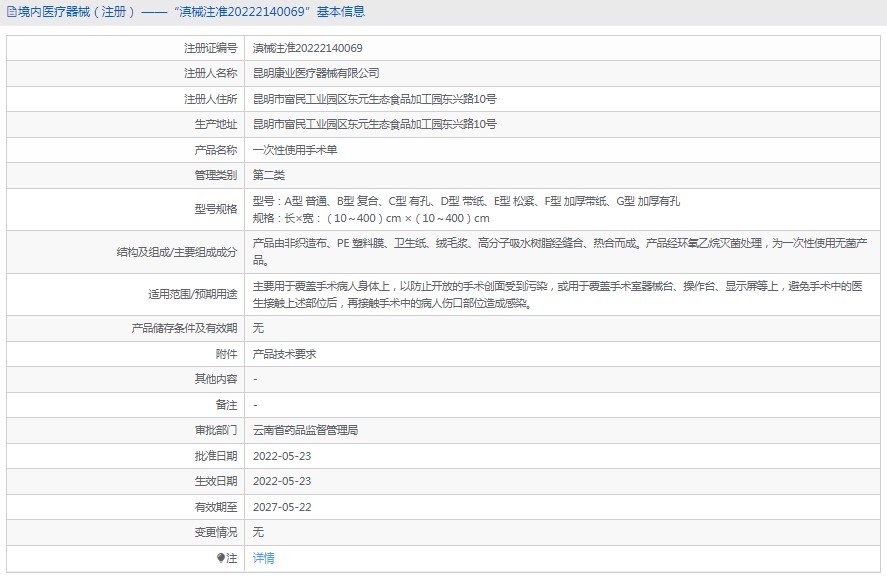This screenshot has height=579, width=887.
Task: Click the lightbulb icon beside 注
Action: tap(221, 558)
